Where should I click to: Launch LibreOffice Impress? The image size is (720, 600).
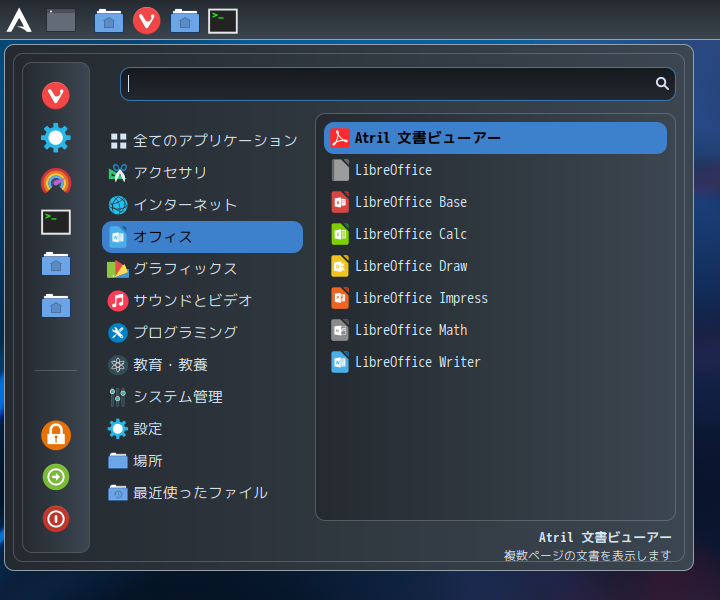pos(495,298)
